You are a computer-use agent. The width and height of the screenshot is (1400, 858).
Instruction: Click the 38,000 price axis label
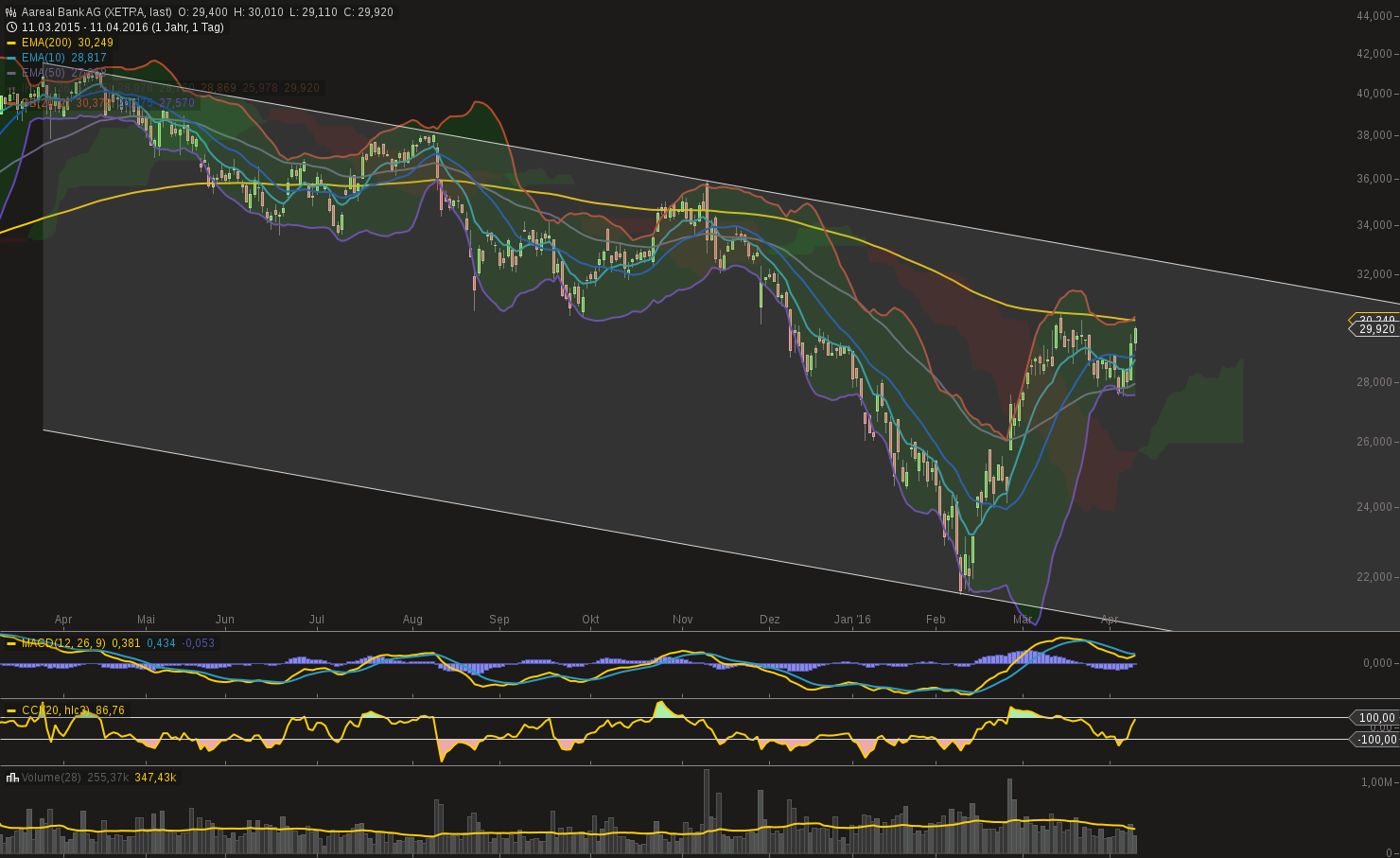(x=1374, y=135)
